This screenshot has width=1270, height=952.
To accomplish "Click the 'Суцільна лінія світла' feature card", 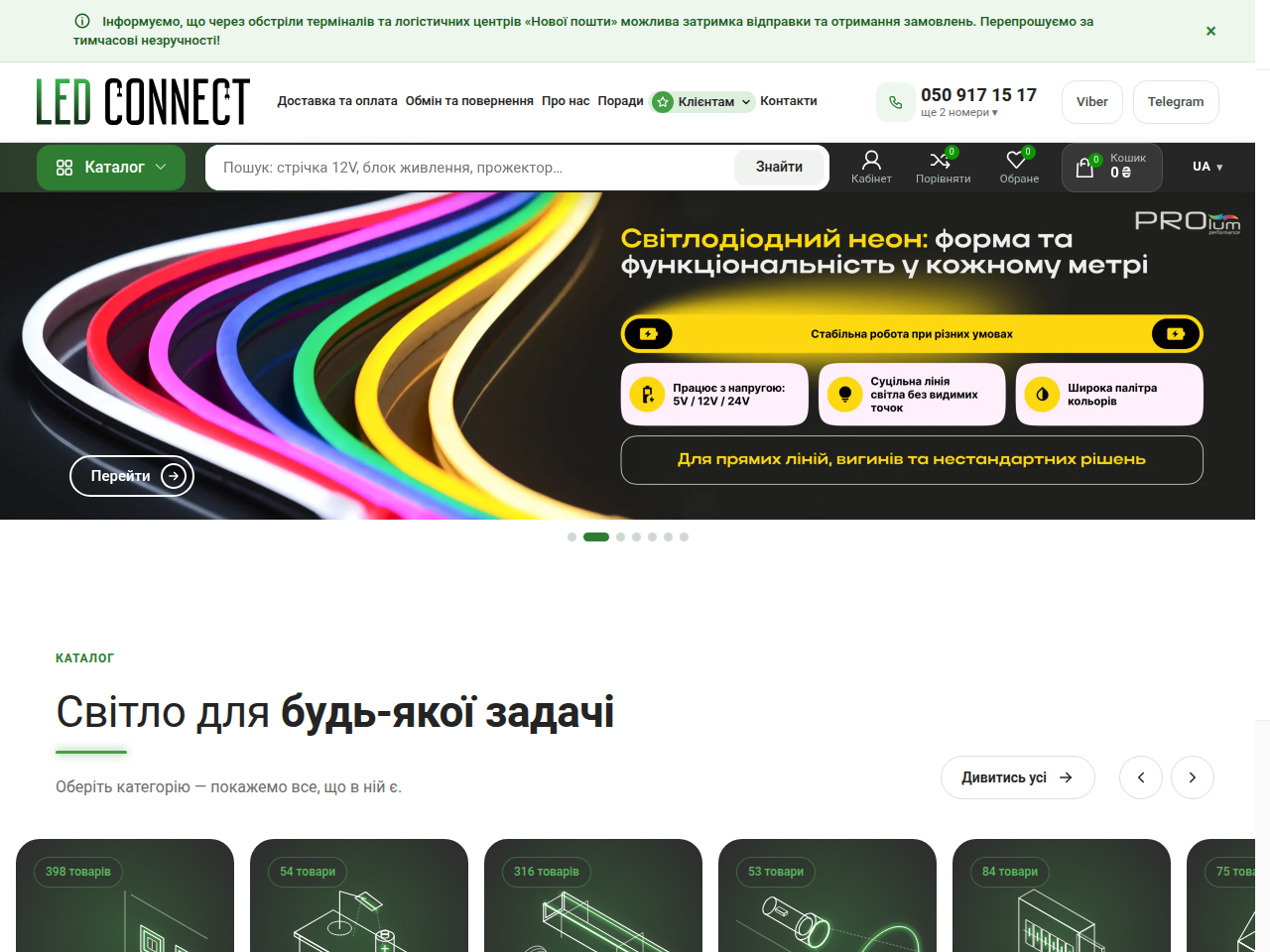I will [x=912, y=395].
